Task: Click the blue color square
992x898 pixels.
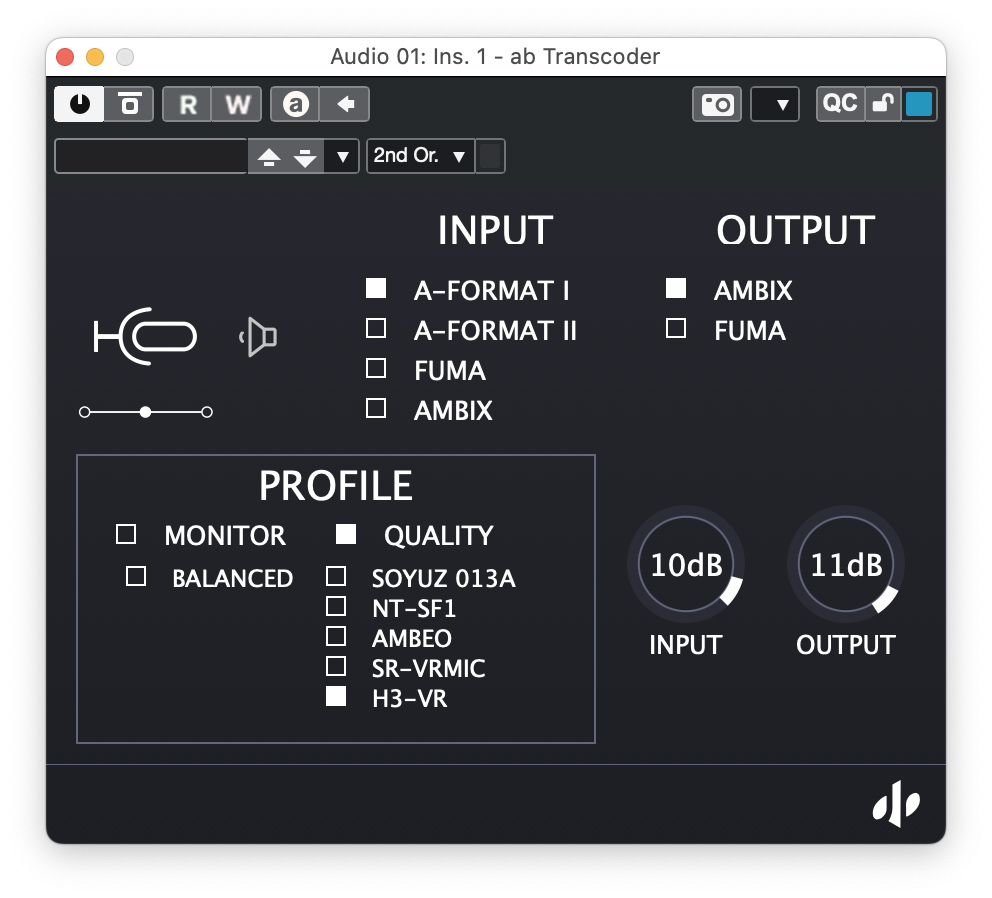Action: (919, 104)
